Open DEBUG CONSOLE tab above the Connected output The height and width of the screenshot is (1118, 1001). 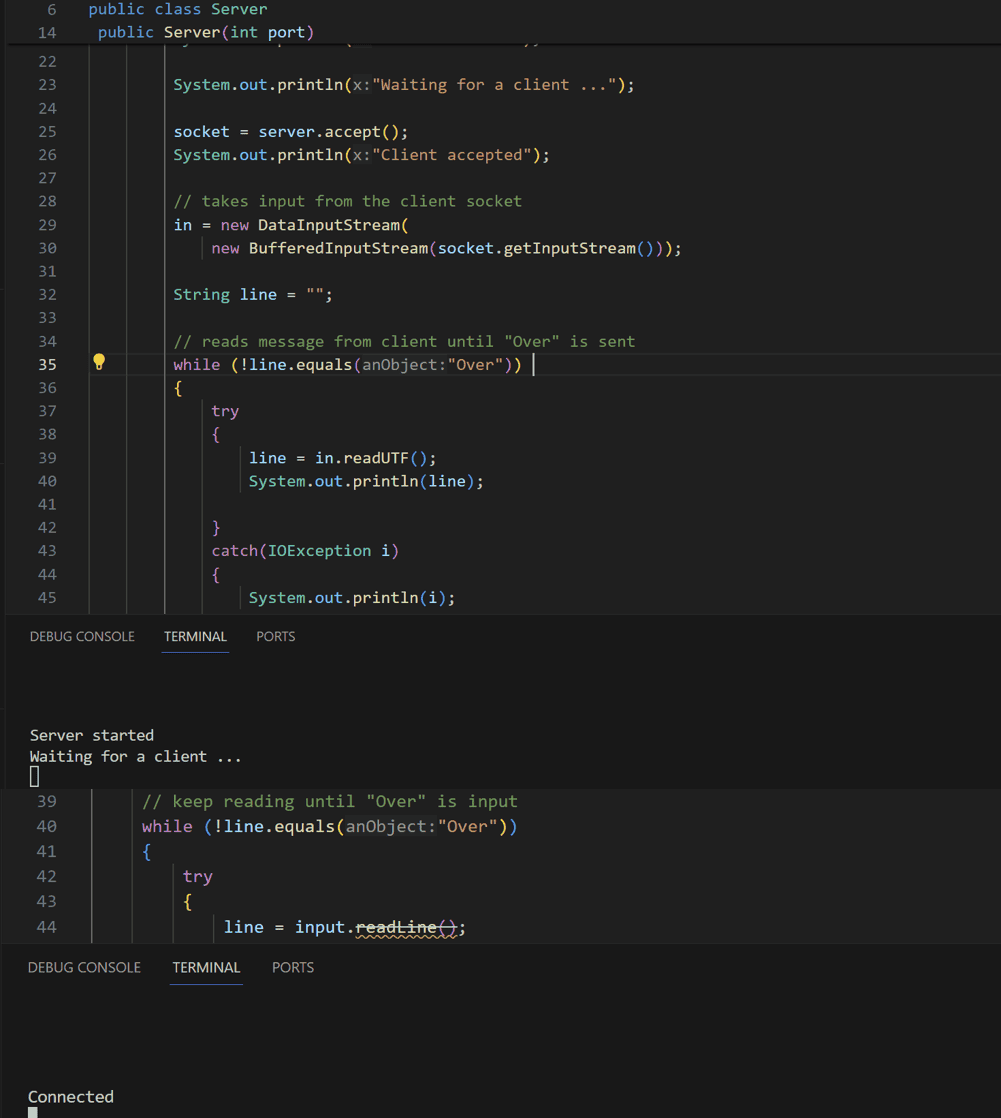84,967
